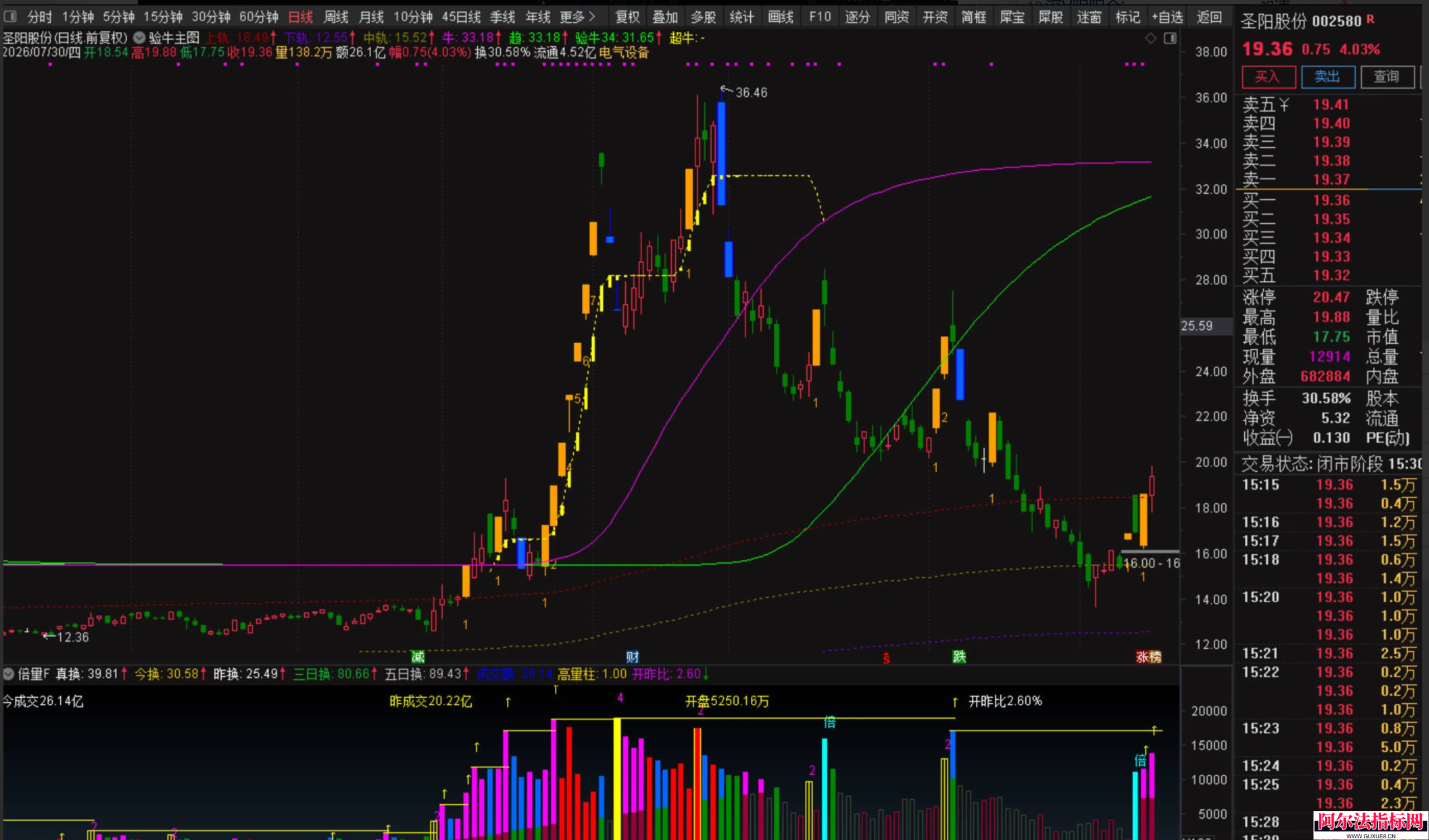
Task: Click the 12.36 low price label
Action: (x=73, y=637)
